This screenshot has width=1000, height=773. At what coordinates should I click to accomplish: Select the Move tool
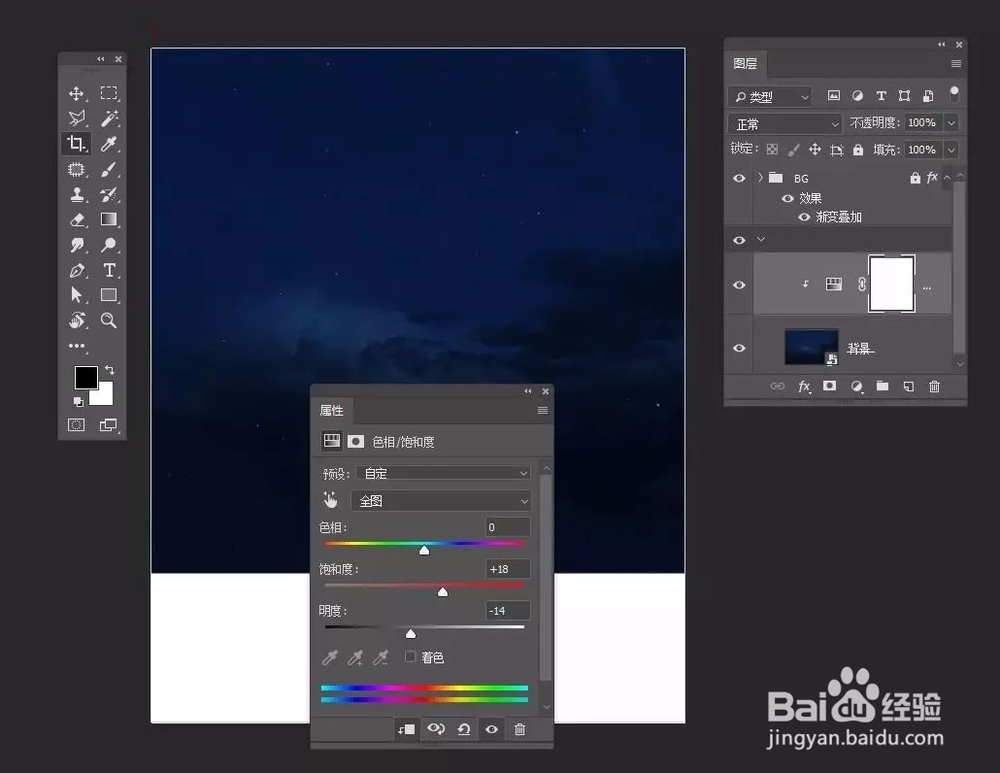click(x=75, y=93)
